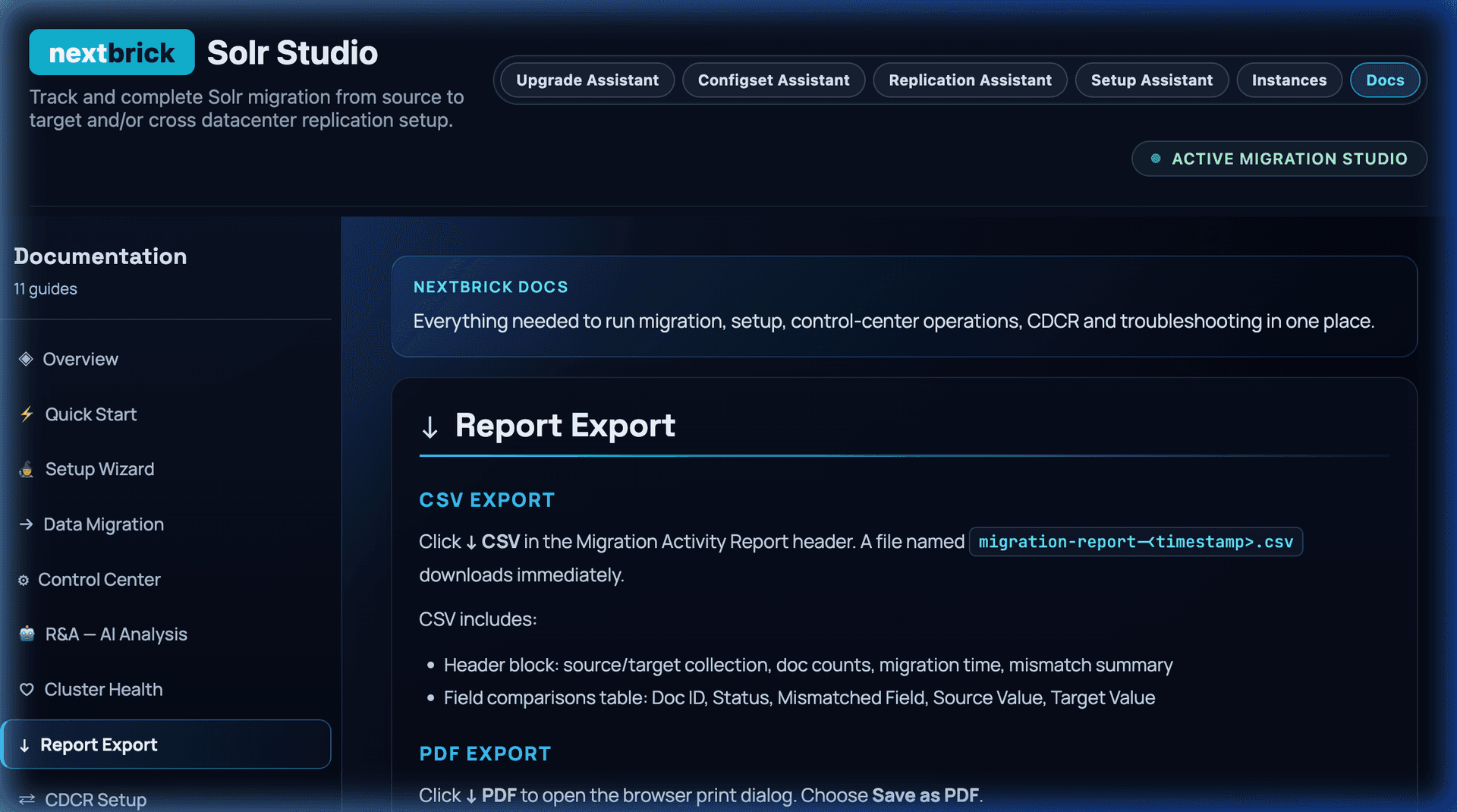
Task: Open the Setup Wizard guide
Action: coord(165,469)
